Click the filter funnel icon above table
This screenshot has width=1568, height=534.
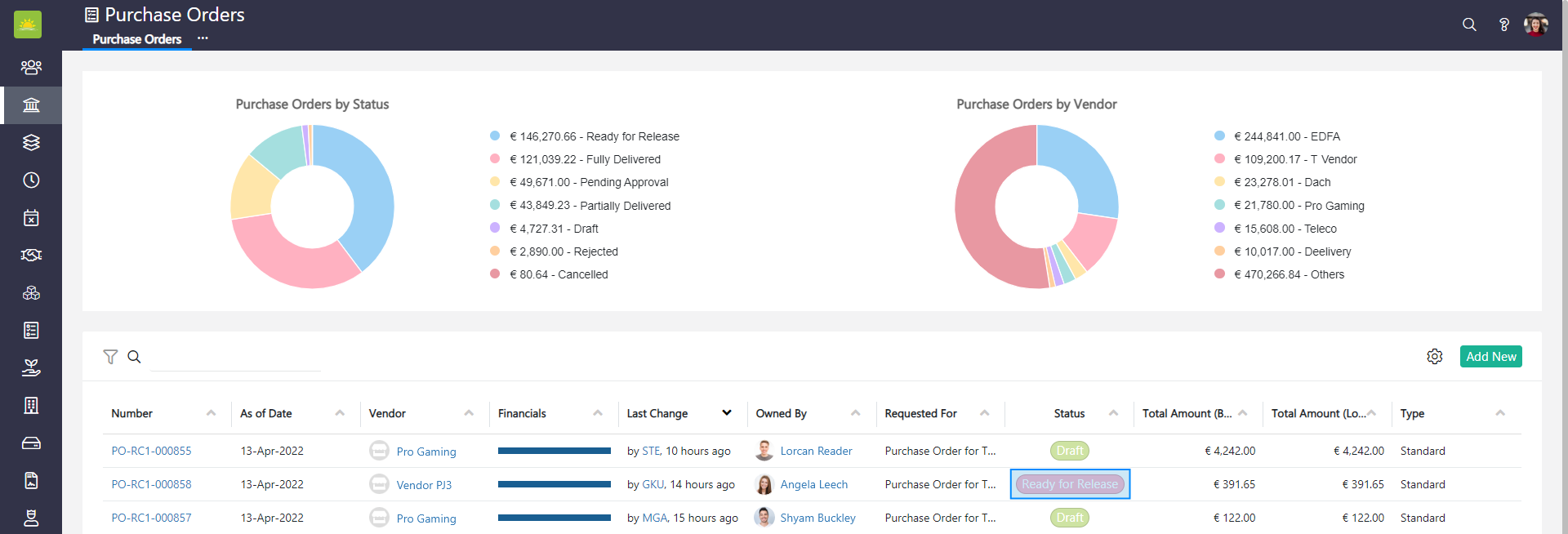click(x=110, y=357)
